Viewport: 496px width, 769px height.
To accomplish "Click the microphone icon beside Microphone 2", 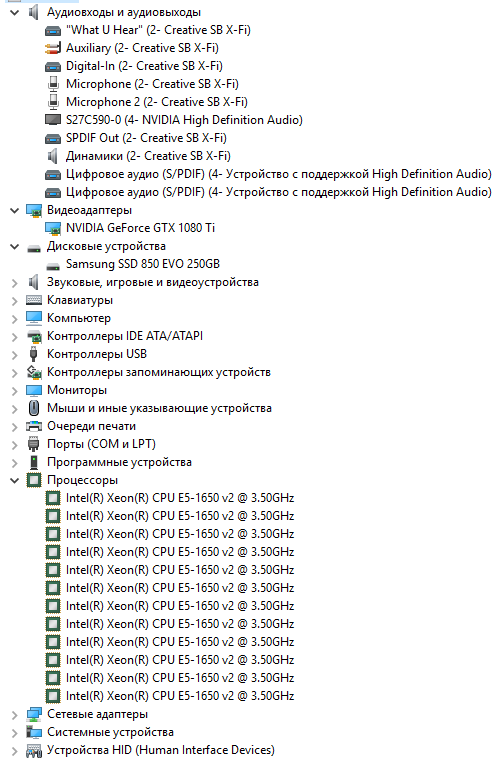I will 52,102.
